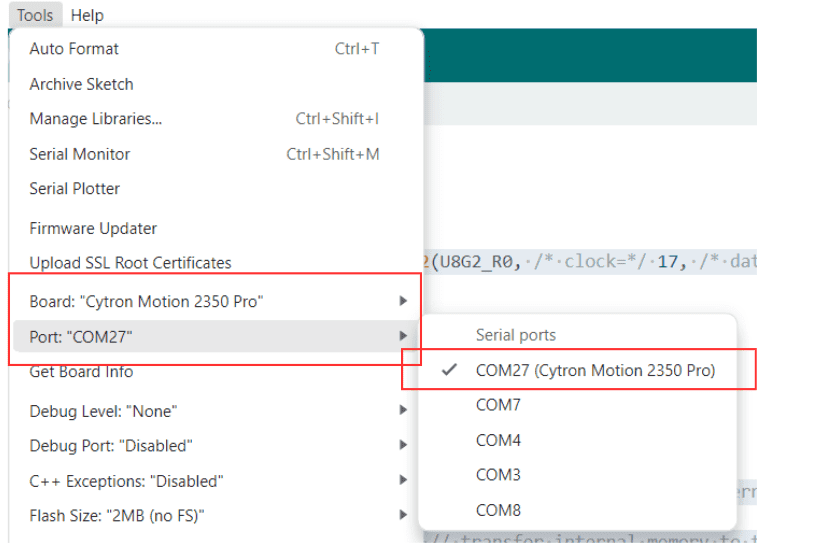This screenshot has height=543, width=820.
Task: Expand the Flash Size submenu
Action: tap(403, 516)
